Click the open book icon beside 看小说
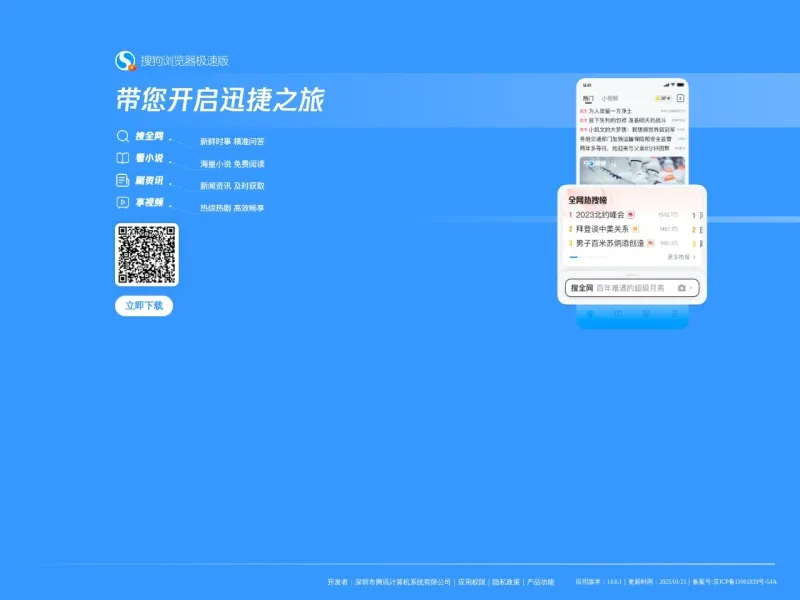This screenshot has height=600, width=800. [122, 158]
